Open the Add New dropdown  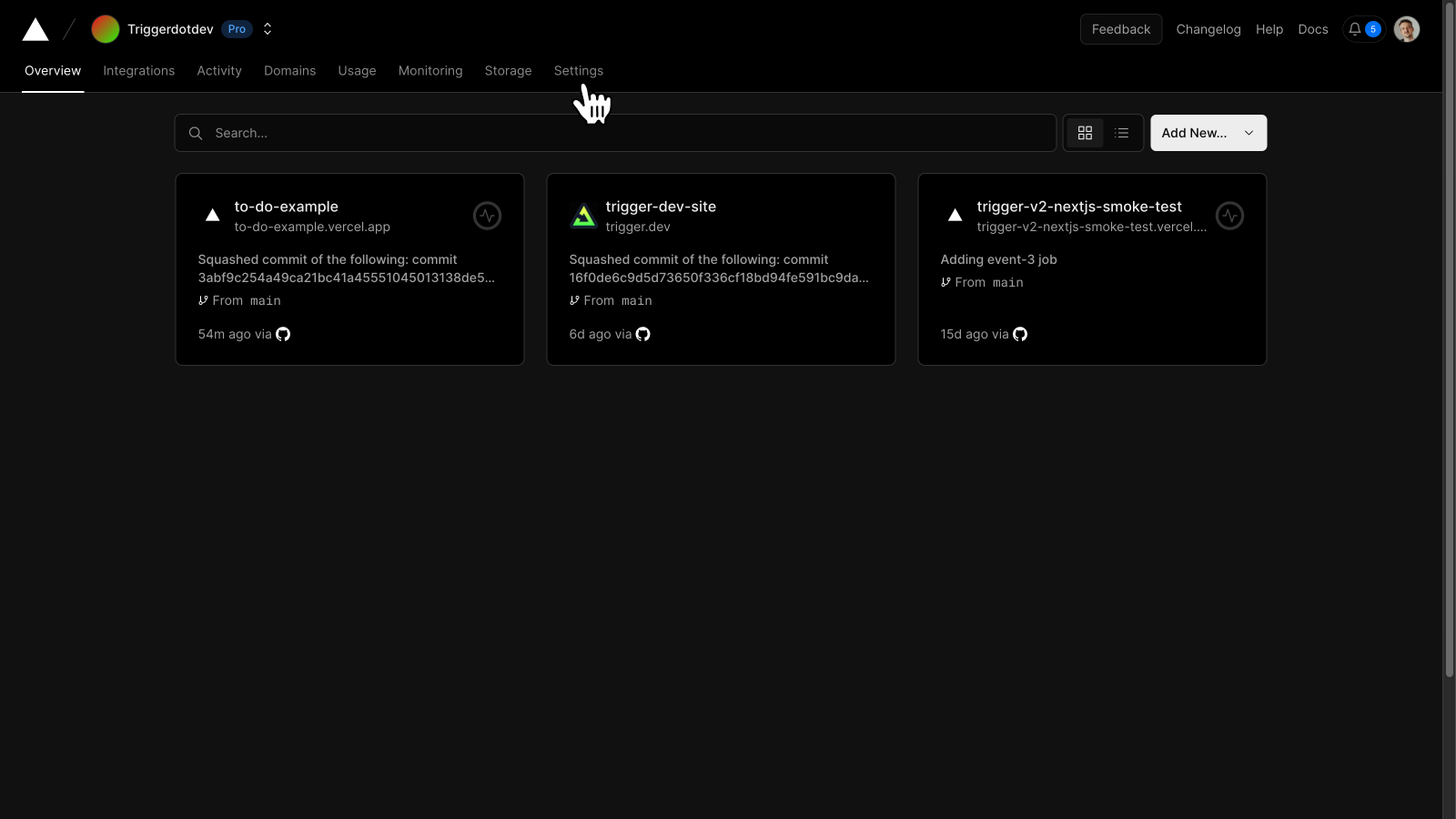[1208, 133]
